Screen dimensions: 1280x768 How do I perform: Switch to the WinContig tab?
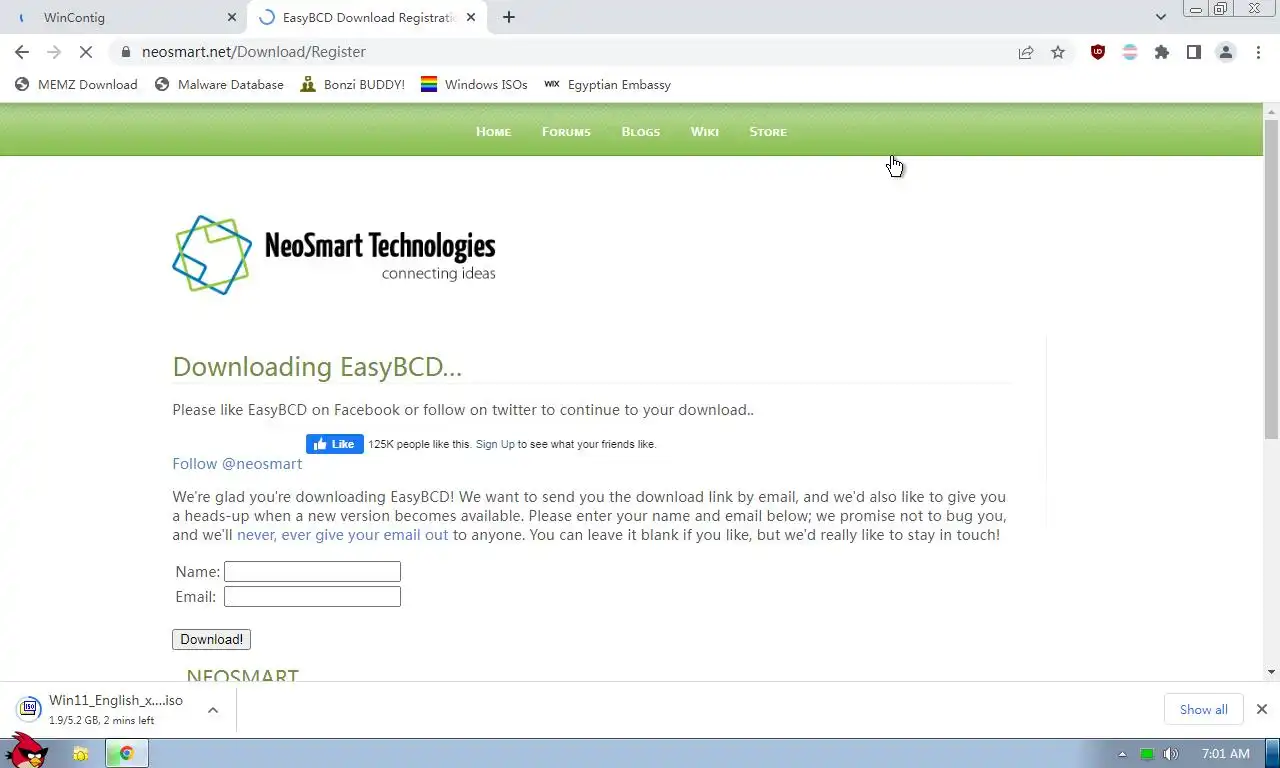[x=125, y=17]
